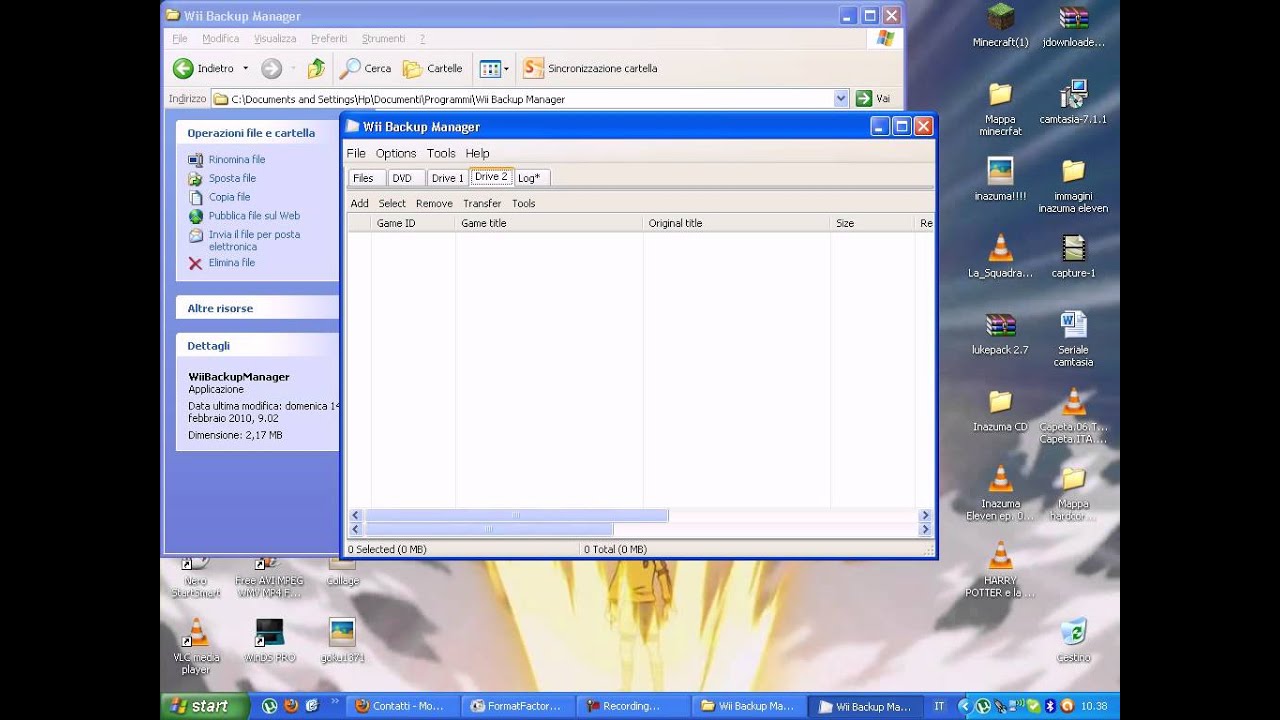Click Invia il file per posta elettronica
Screen dimensions: 1280x720
(x=254, y=240)
